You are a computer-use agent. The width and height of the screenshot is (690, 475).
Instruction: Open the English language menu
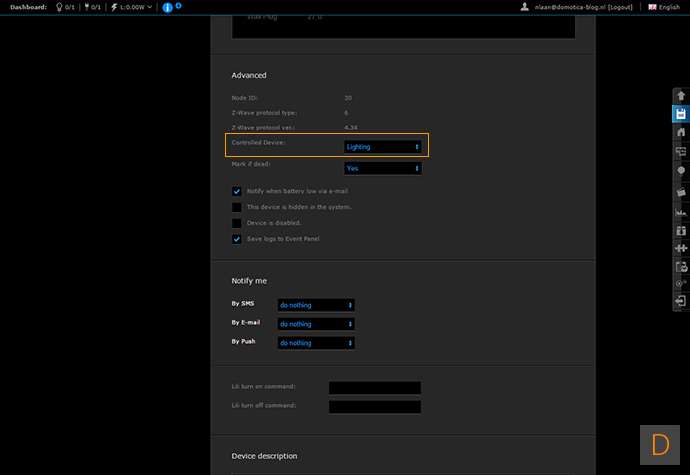coord(664,7)
